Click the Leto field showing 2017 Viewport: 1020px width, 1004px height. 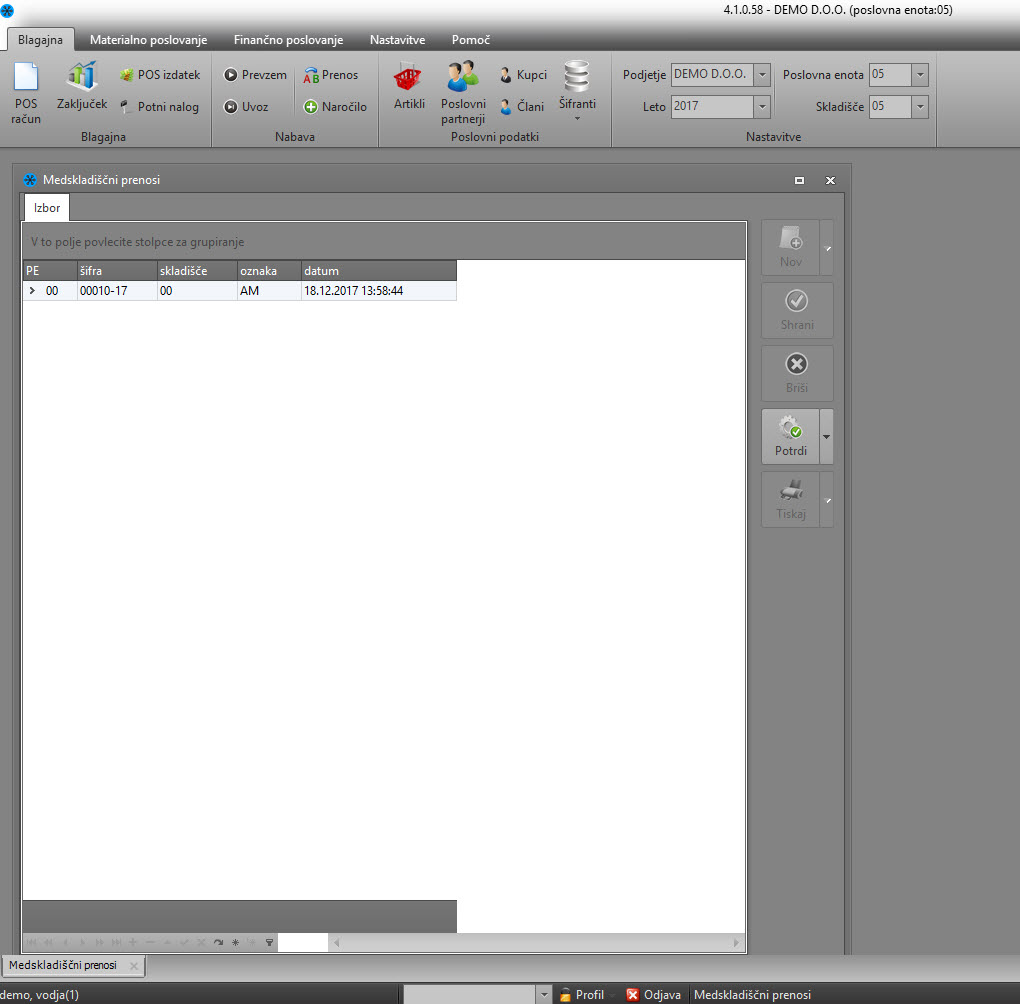point(713,107)
